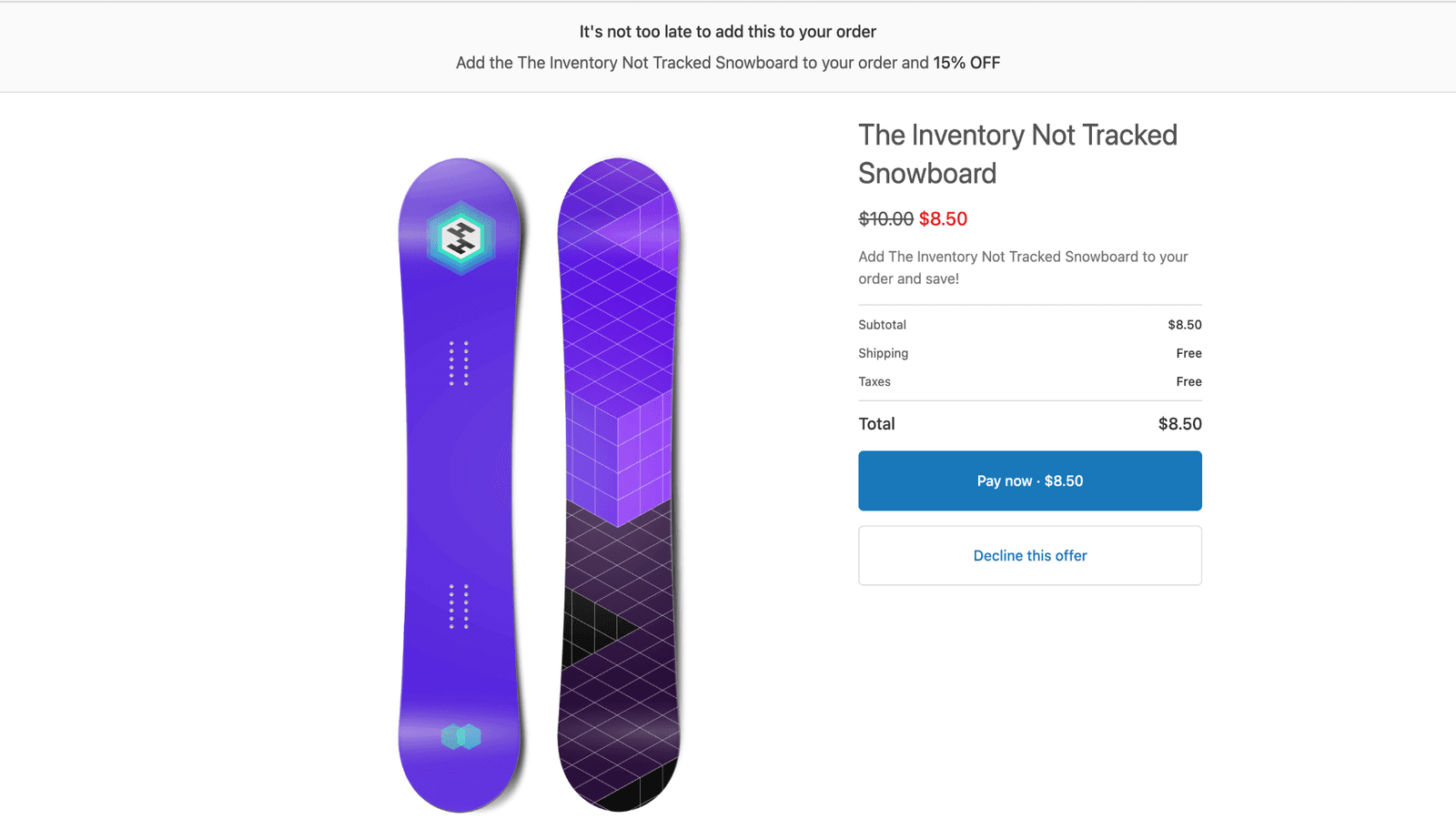Screen dimensions: 1456x819
Task: Click the upper binding insert dots on the left snowboard
Action: tap(459, 363)
